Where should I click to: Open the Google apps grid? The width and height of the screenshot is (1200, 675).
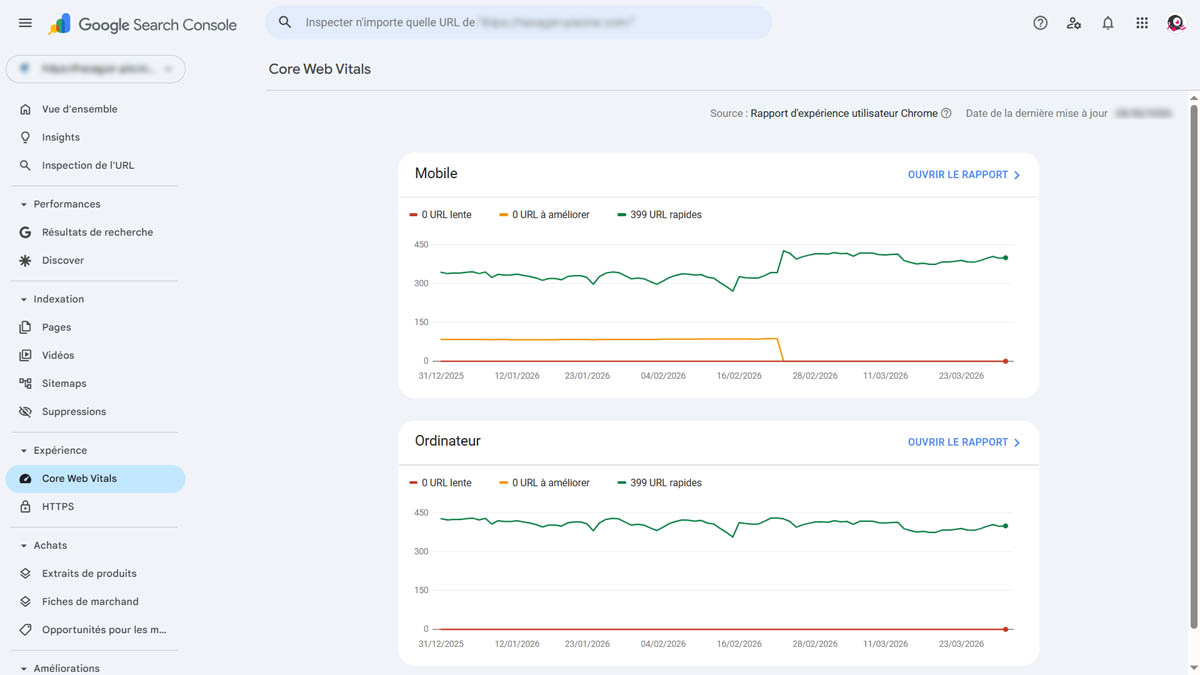(x=1142, y=23)
